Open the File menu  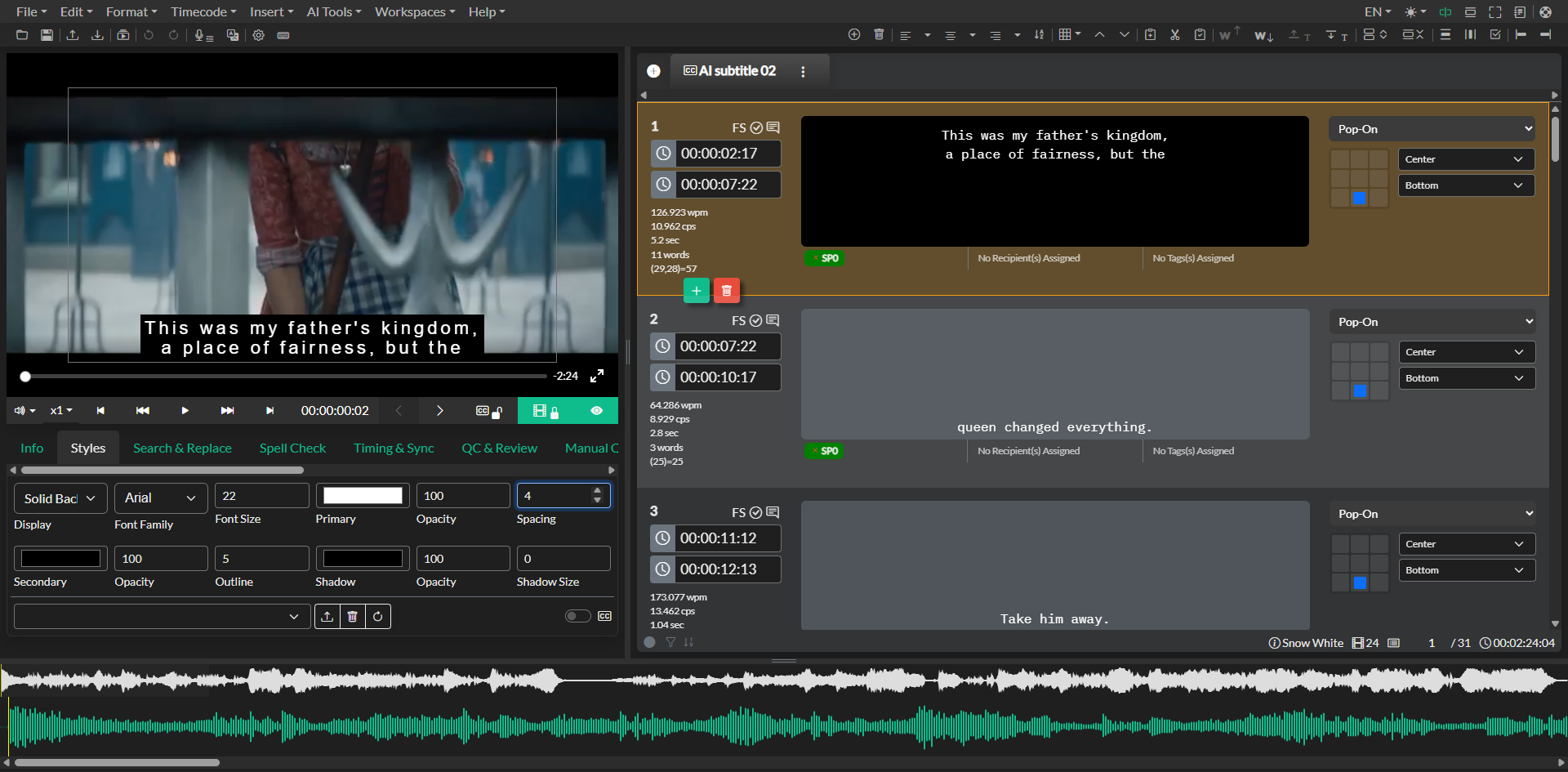[x=31, y=12]
